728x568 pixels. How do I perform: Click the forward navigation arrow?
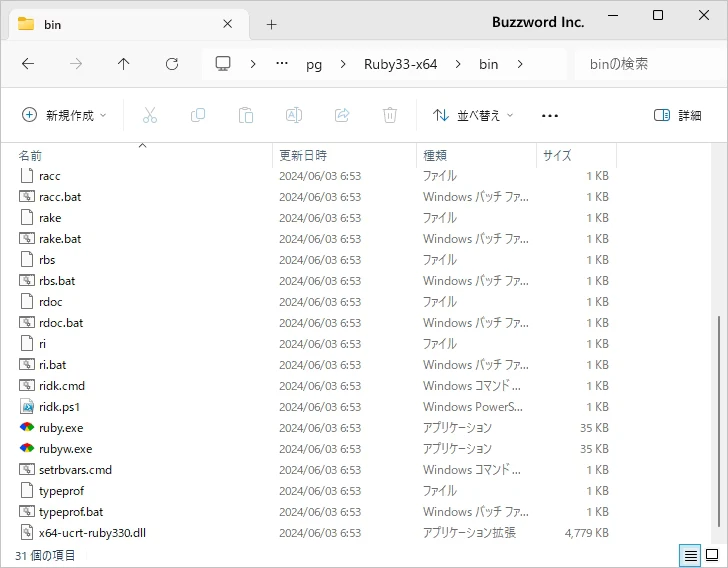(x=76, y=64)
